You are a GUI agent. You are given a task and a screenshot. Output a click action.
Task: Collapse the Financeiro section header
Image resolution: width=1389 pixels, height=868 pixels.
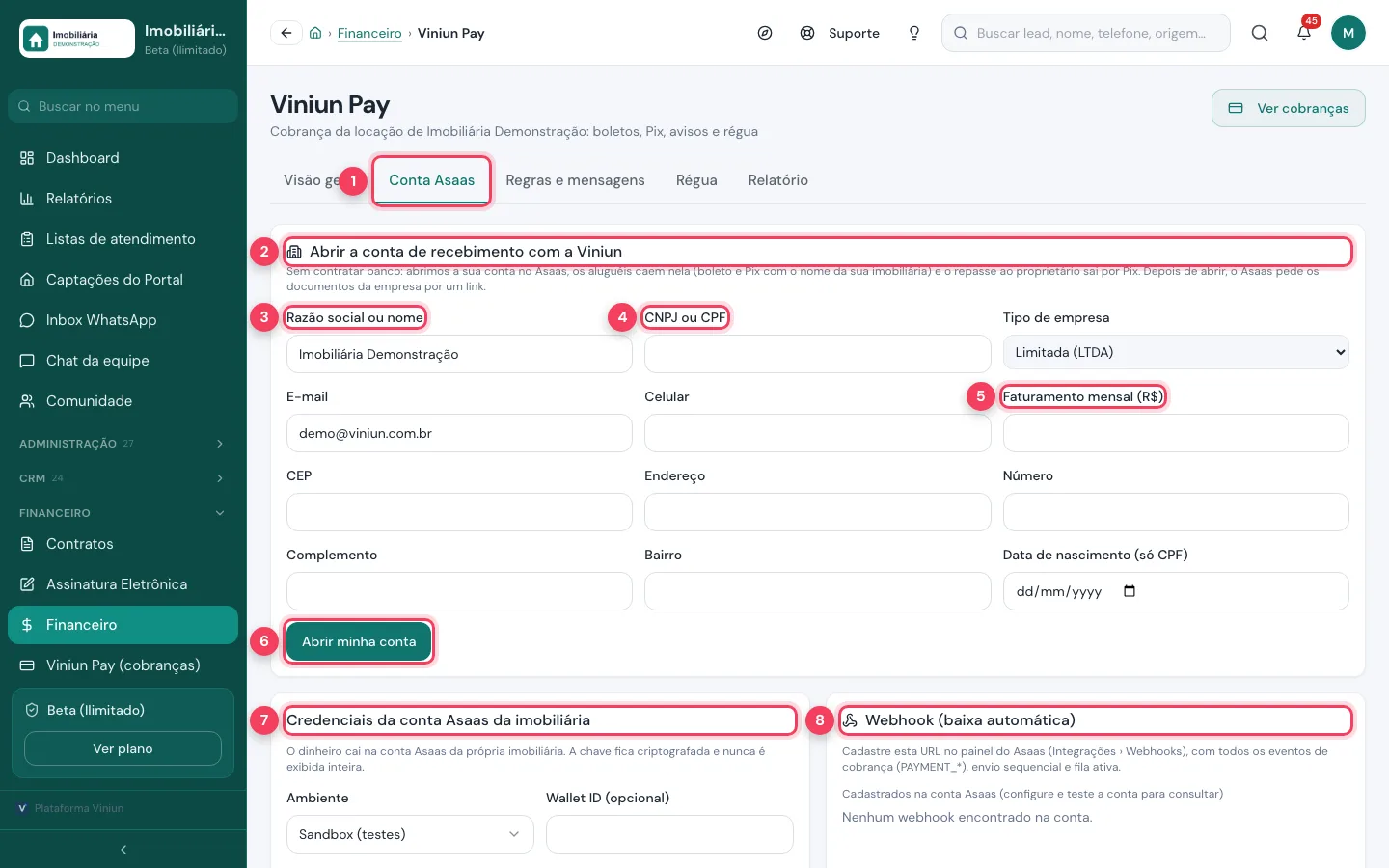click(123, 513)
